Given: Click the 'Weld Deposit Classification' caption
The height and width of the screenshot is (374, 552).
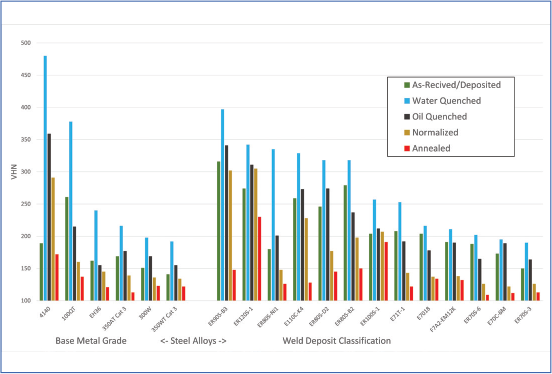Looking at the screenshot, I should [337, 341].
